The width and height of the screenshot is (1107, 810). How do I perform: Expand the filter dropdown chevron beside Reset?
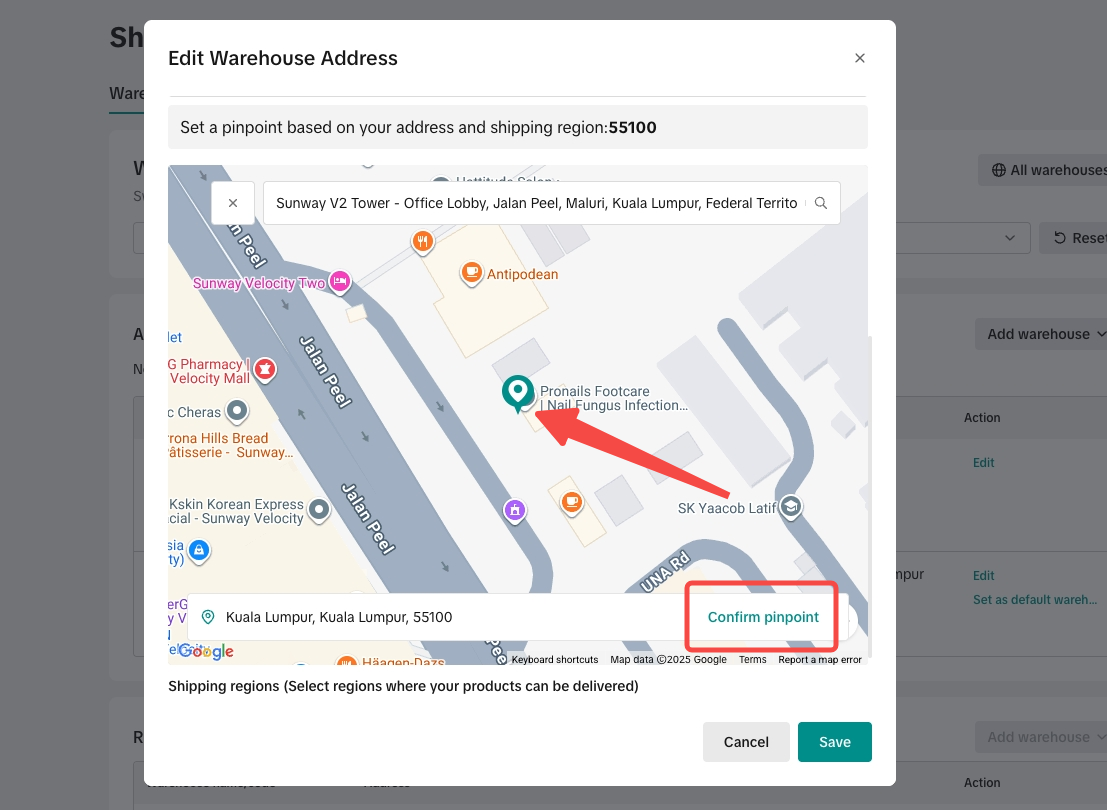tap(1010, 238)
